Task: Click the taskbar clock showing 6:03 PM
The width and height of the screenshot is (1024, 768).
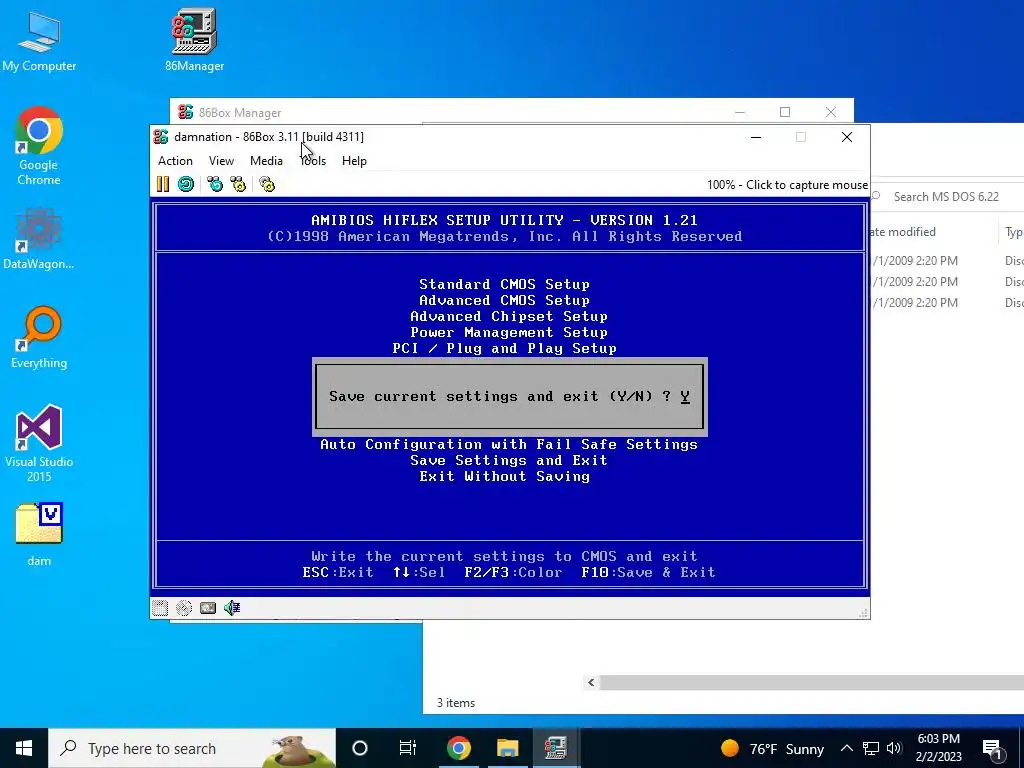Action: click(x=938, y=748)
